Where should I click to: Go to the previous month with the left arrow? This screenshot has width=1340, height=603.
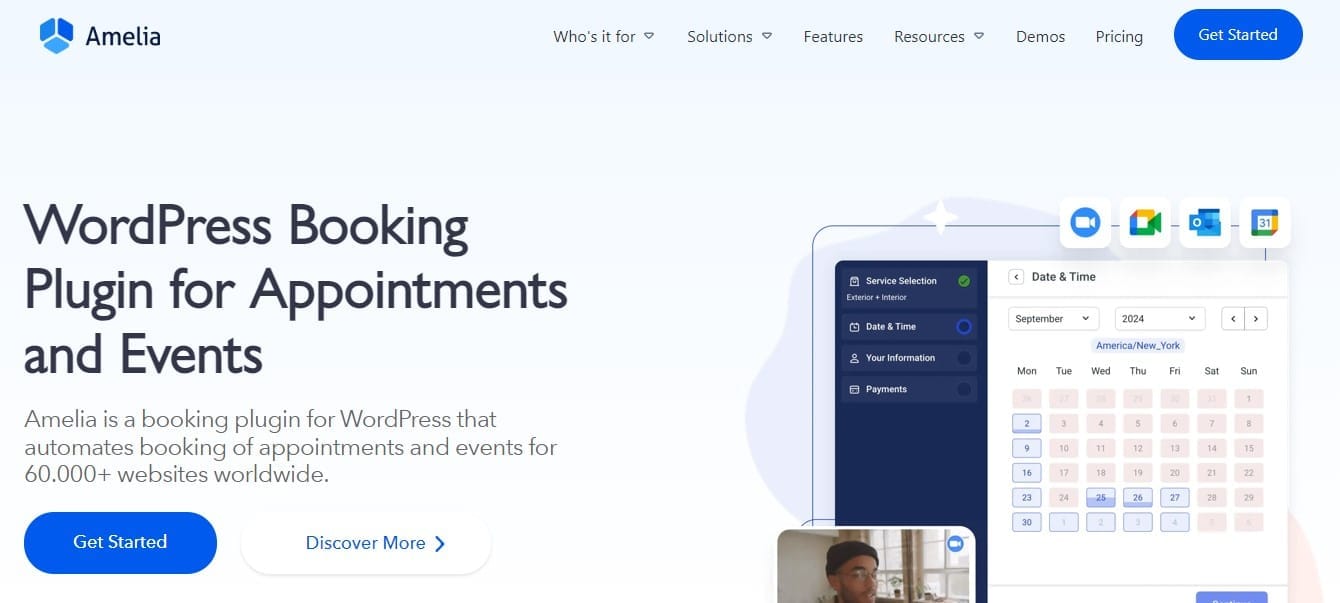[1234, 319]
